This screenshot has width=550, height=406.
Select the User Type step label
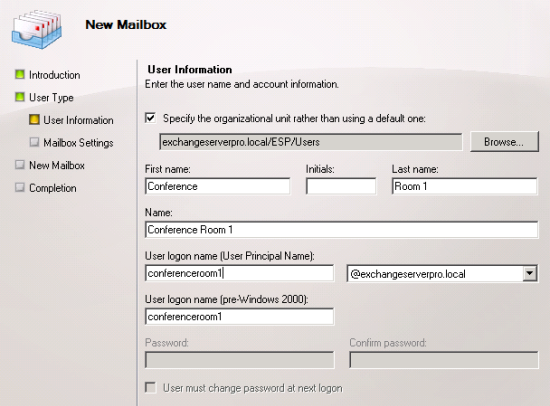(51, 97)
